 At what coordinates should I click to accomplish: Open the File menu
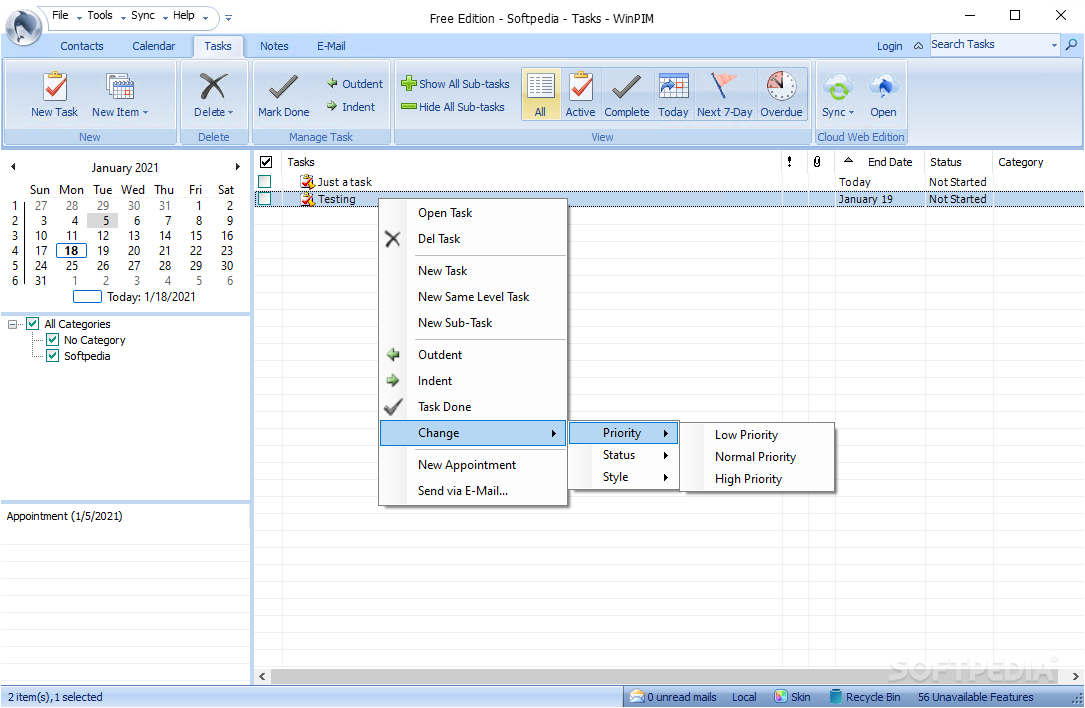pos(60,15)
